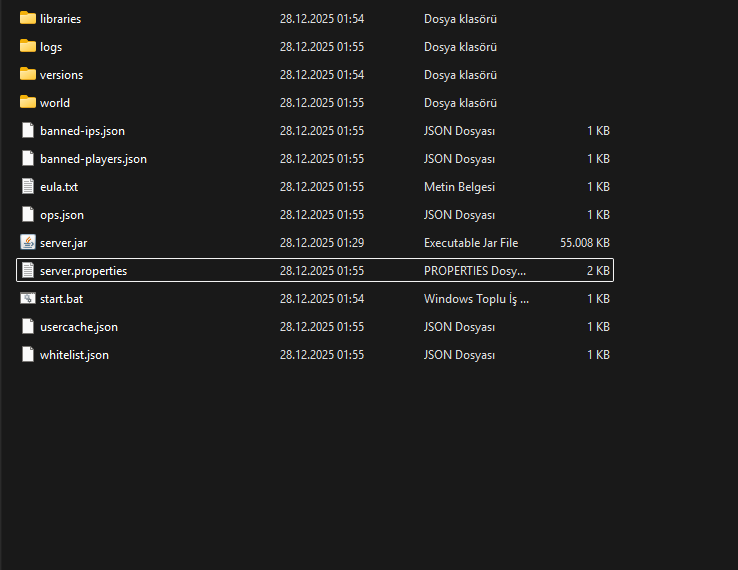Click the start.bat batch file icon
The width and height of the screenshot is (738, 570).
[28, 298]
